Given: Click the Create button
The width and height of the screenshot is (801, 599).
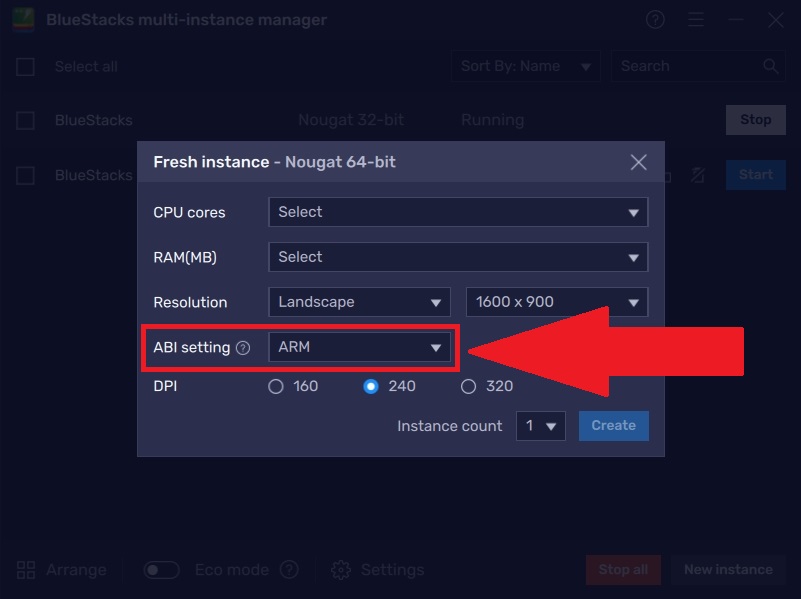Looking at the screenshot, I should pos(614,425).
